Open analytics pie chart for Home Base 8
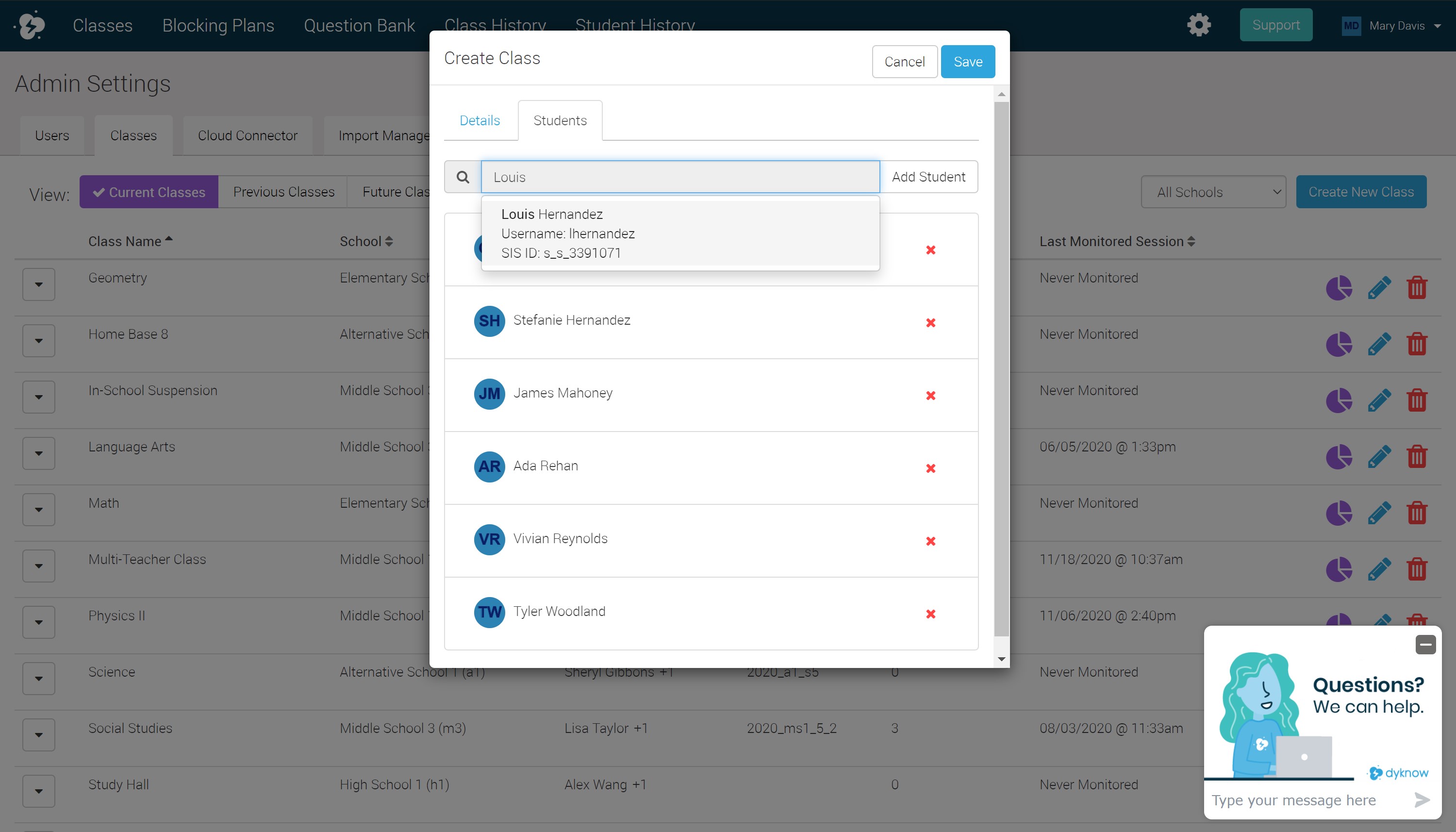This screenshot has width=1456, height=832. pyautogui.click(x=1339, y=344)
